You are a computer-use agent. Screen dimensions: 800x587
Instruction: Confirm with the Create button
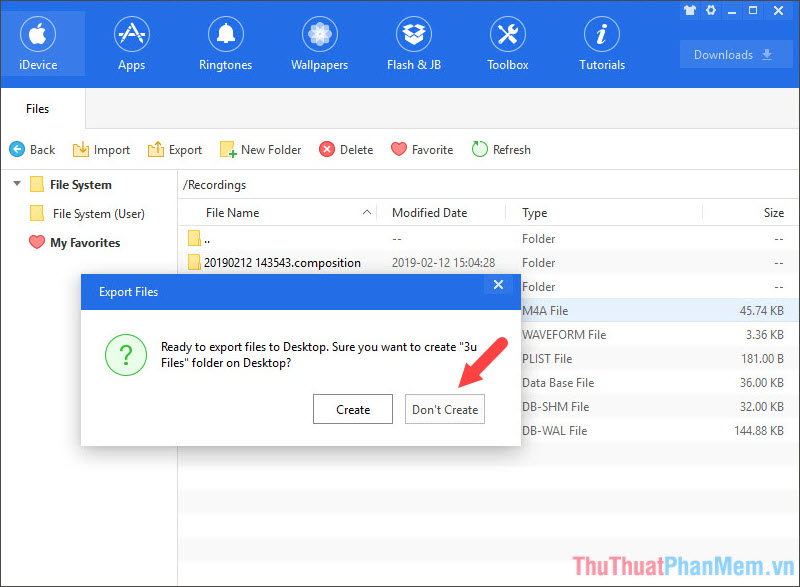coord(352,409)
